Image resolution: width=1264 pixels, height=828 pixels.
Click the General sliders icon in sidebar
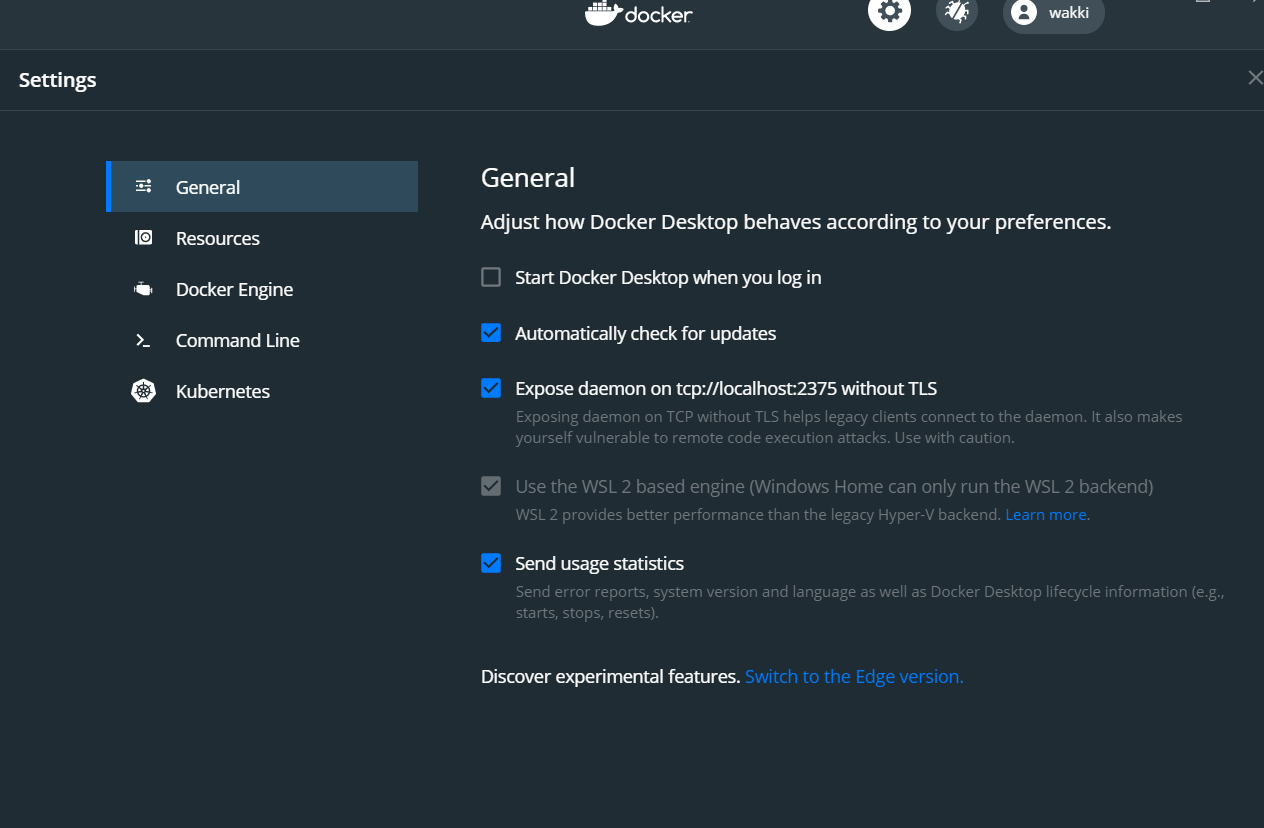click(144, 186)
